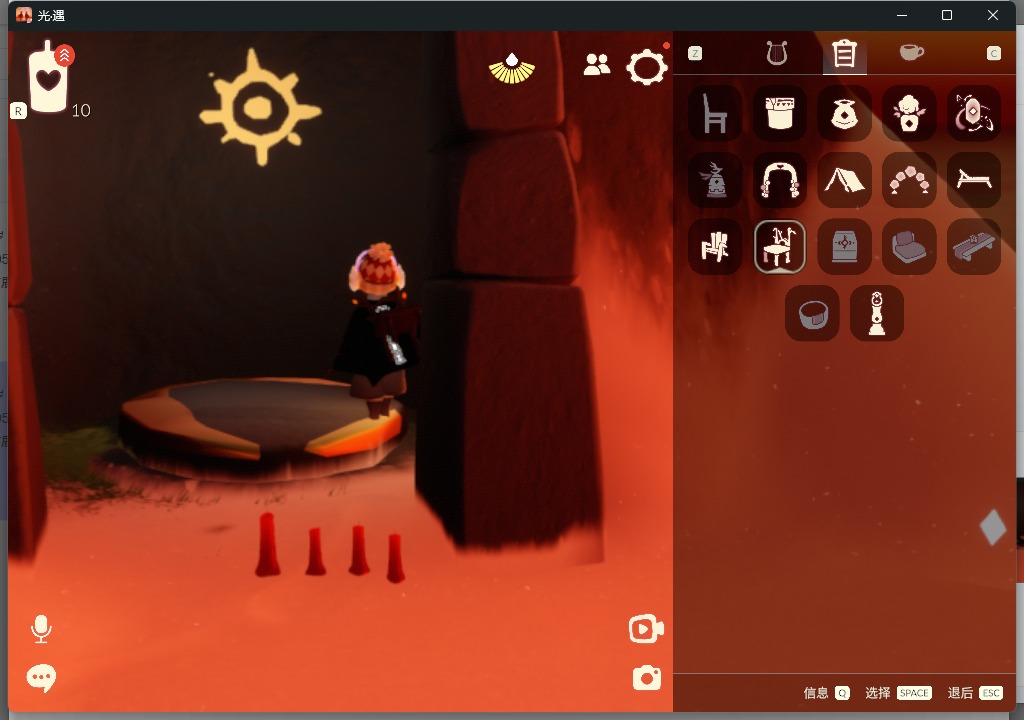Start video recording
This screenshot has width=1024, height=720.
click(646, 629)
